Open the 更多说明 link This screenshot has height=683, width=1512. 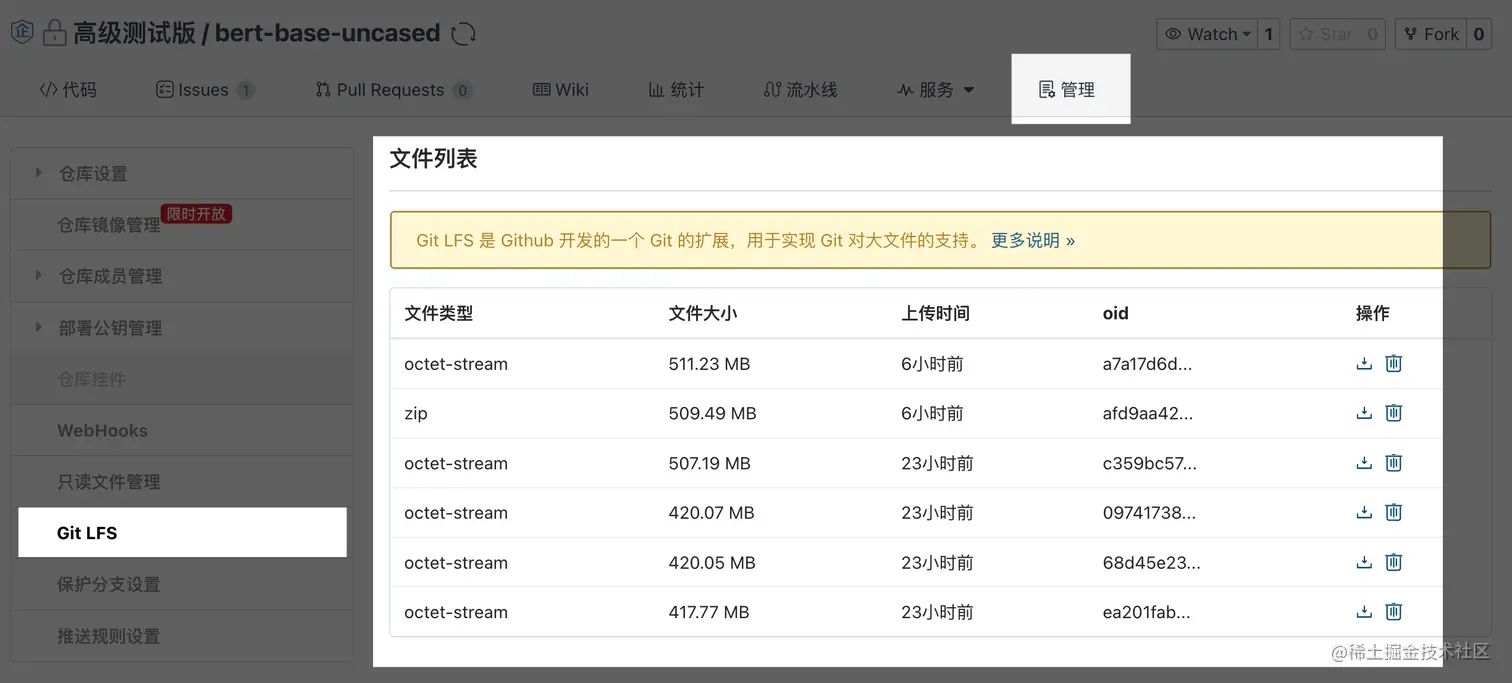1033,240
